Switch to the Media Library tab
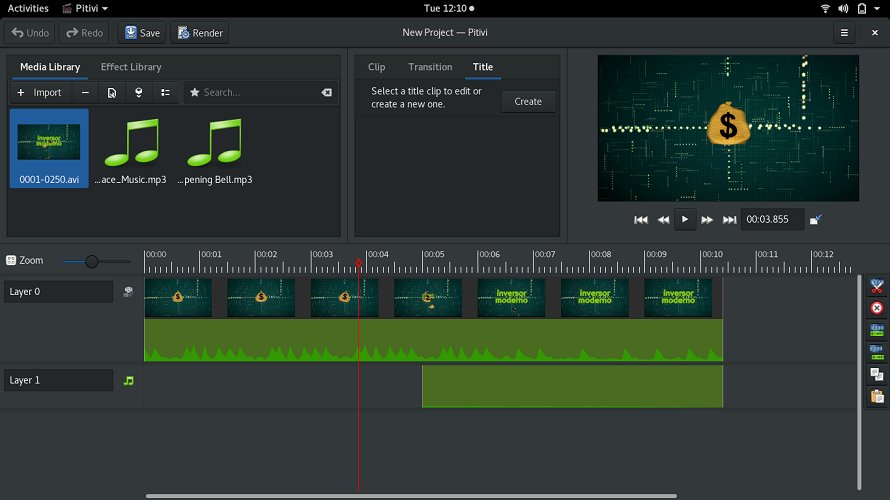Image resolution: width=890 pixels, height=500 pixels. (x=50, y=67)
